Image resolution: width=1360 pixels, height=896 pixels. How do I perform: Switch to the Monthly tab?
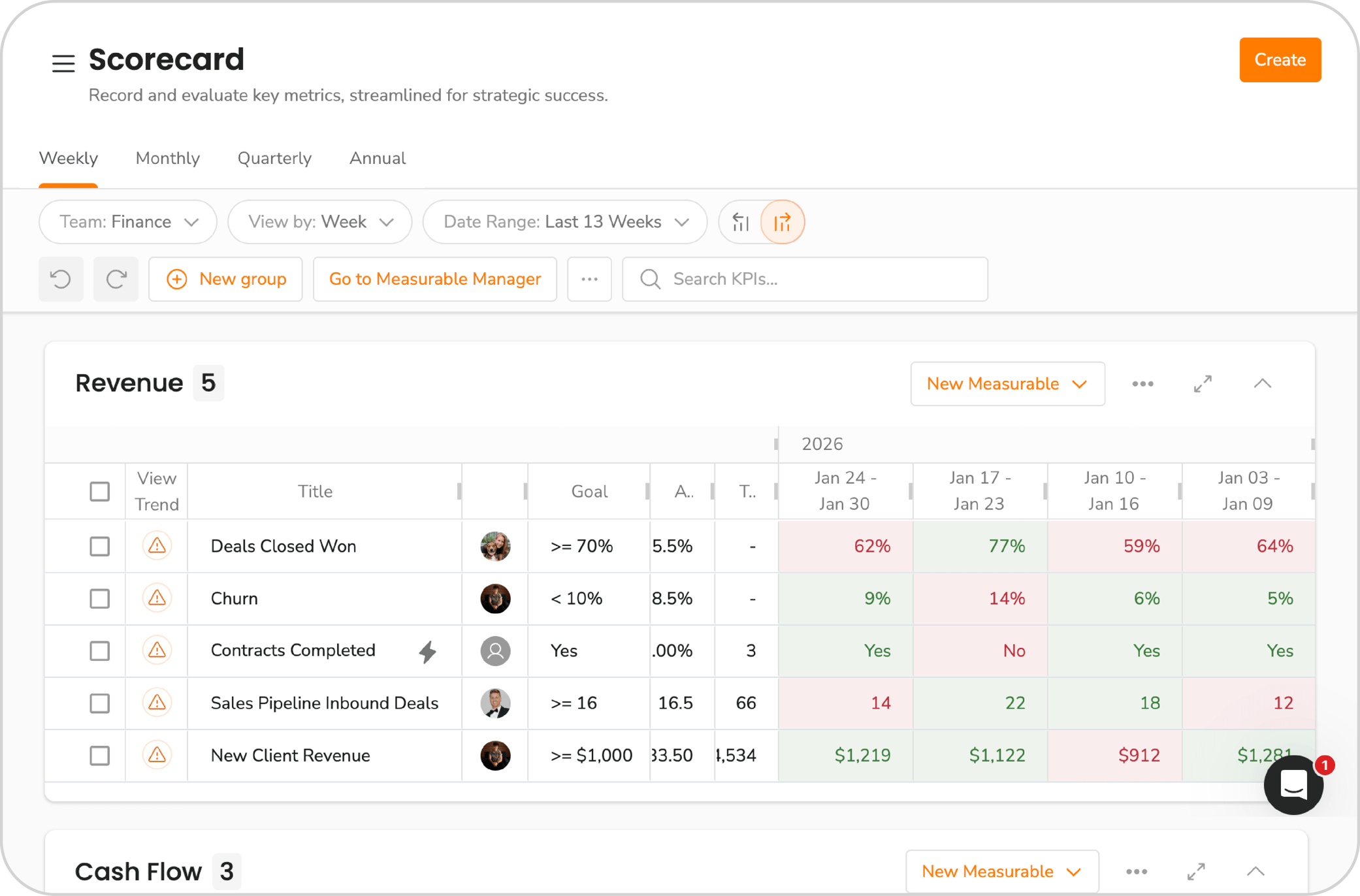coord(168,159)
